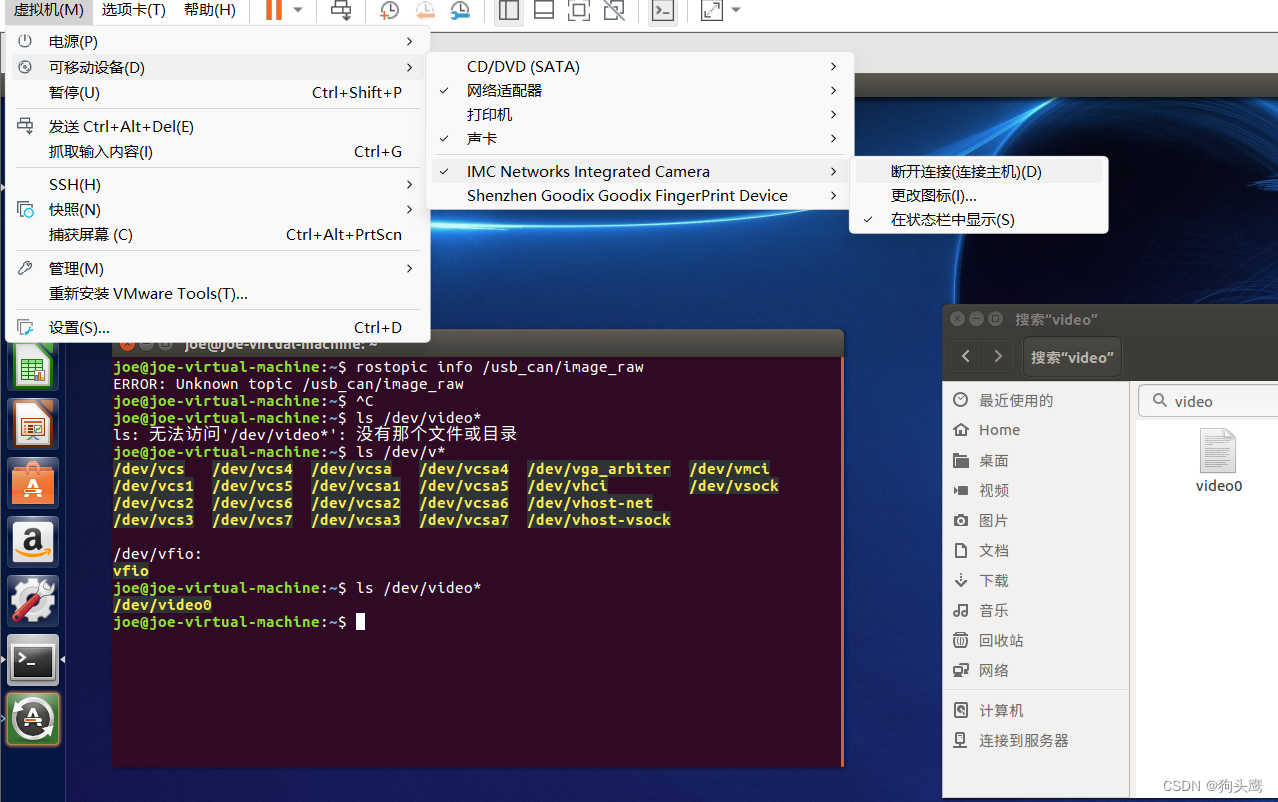
Task: Open 设置(S)... from the menu
Action: (x=218, y=327)
